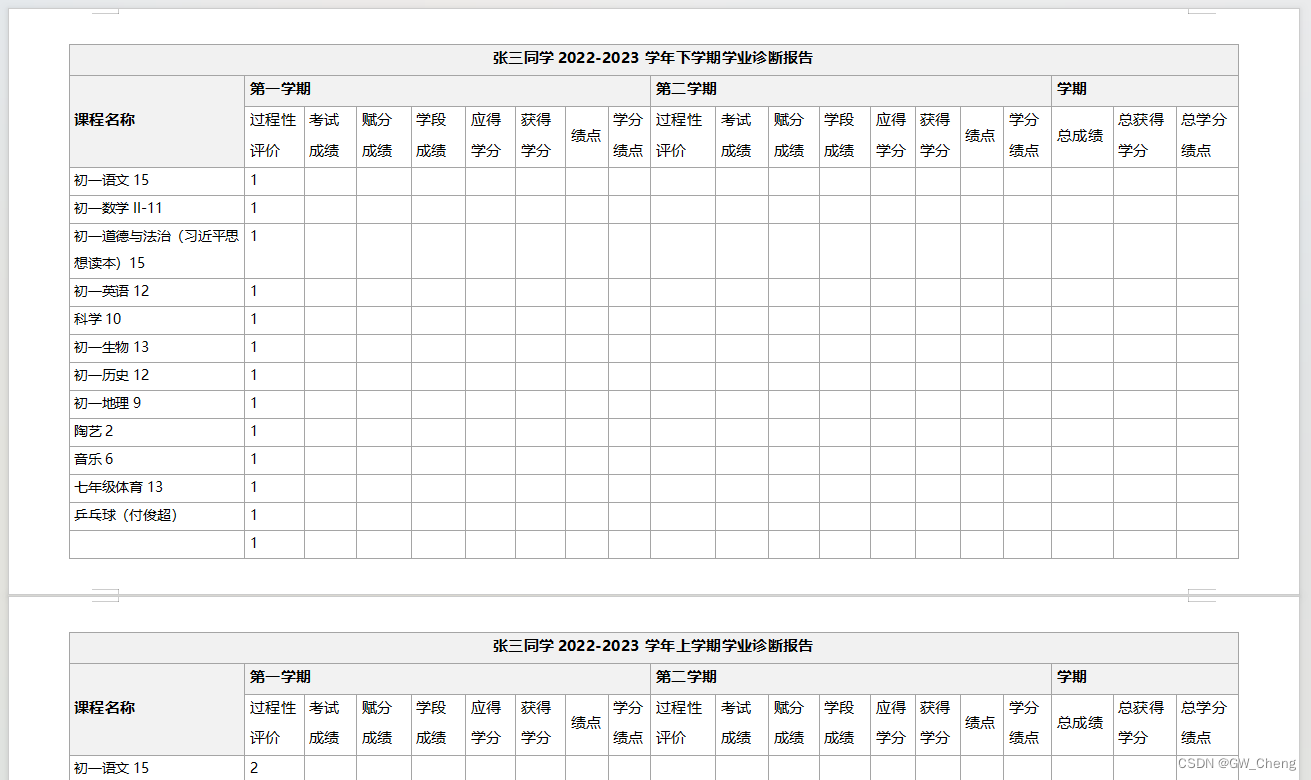The image size is (1311, 780).
Task: Select the 初一地理 9 course name
Action: coord(107,403)
